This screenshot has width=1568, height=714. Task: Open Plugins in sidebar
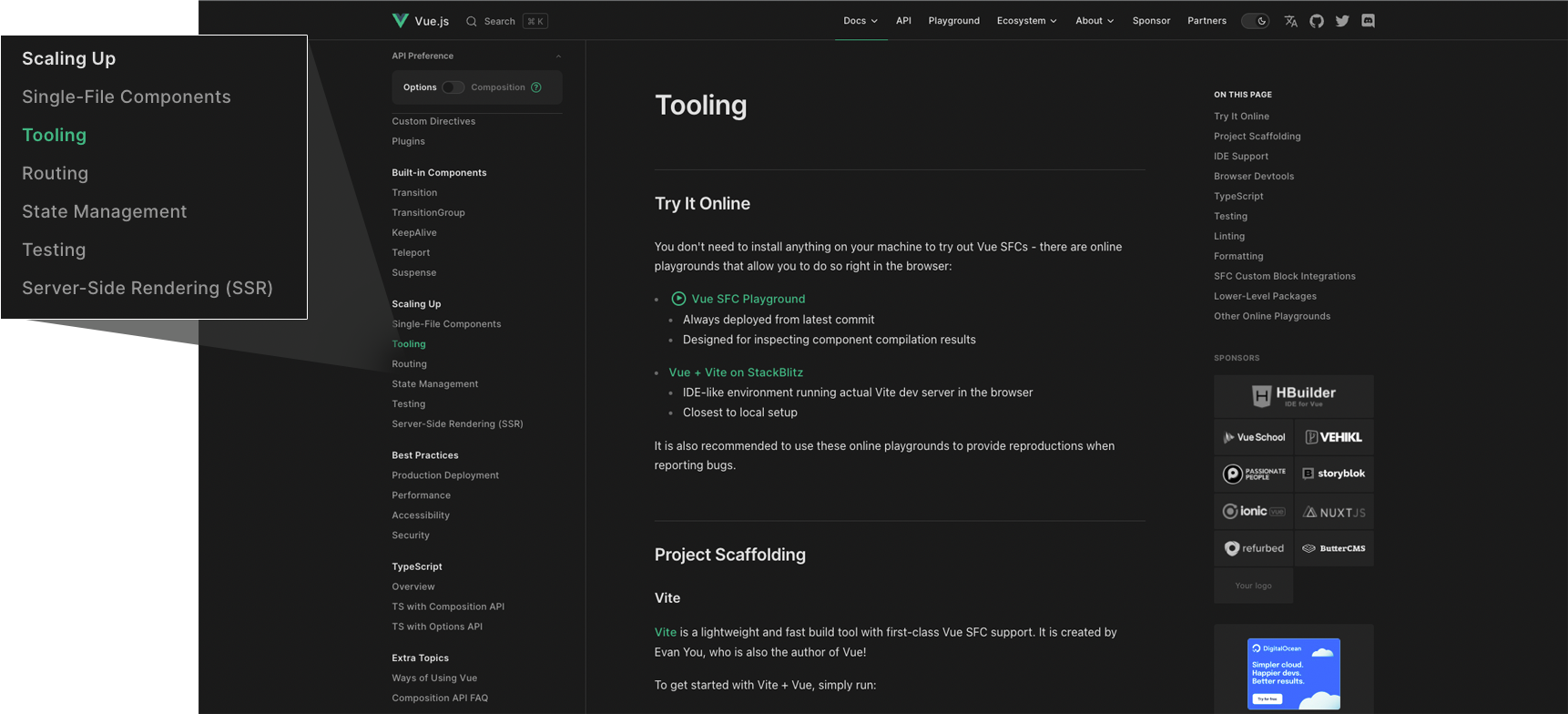coord(408,142)
